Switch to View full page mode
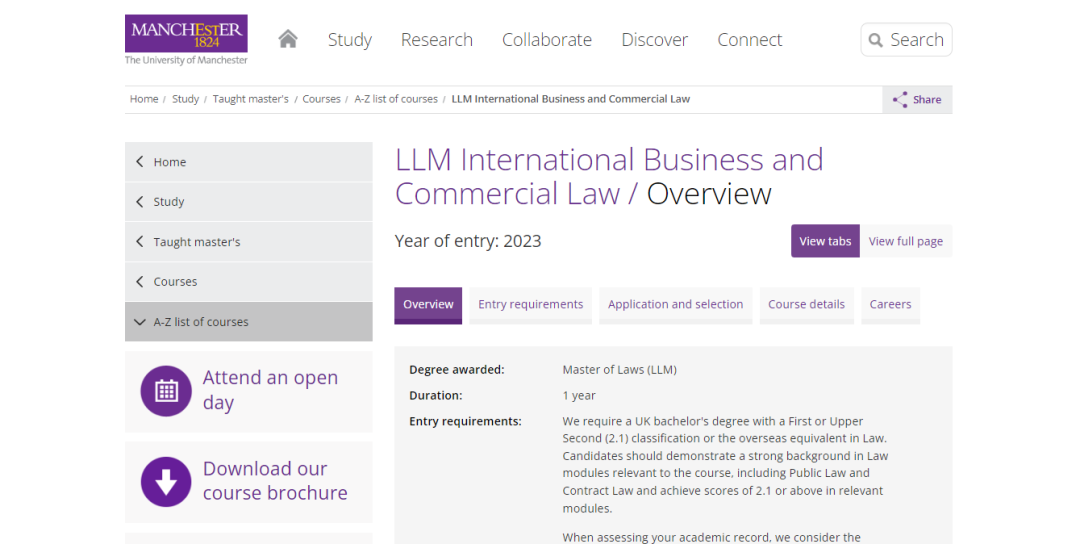This screenshot has height=544, width=1080. [905, 241]
